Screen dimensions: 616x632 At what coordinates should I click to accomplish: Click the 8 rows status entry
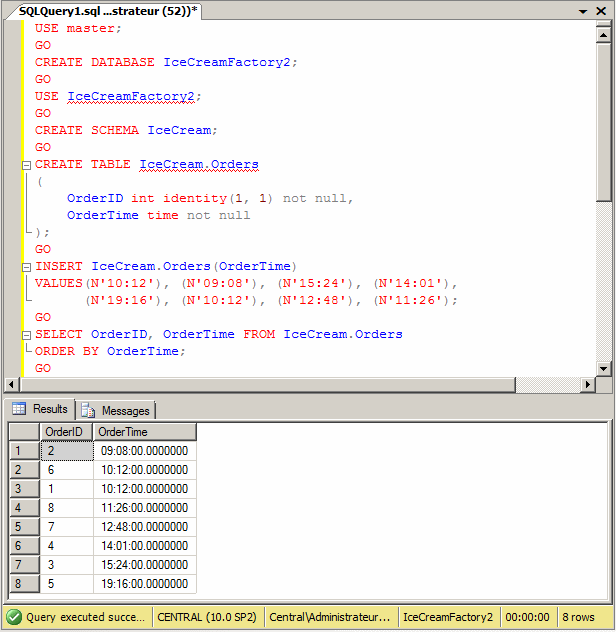click(x=578, y=617)
